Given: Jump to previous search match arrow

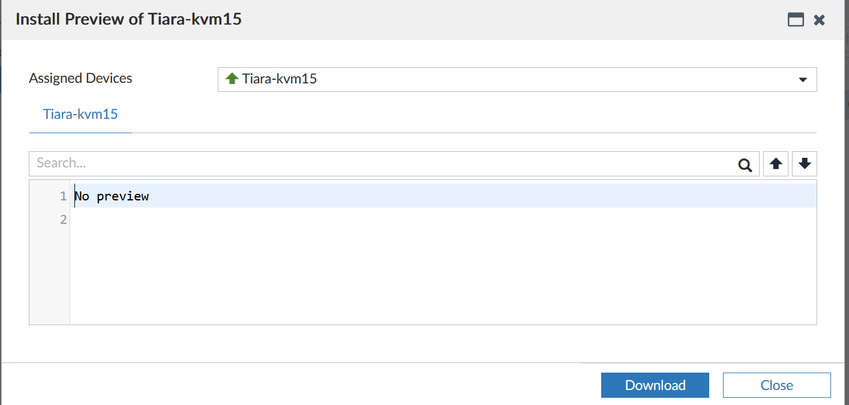Looking at the screenshot, I should coord(775,165).
